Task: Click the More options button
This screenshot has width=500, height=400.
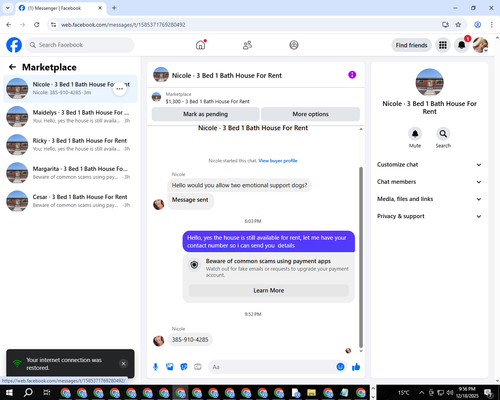Action: click(x=310, y=114)
